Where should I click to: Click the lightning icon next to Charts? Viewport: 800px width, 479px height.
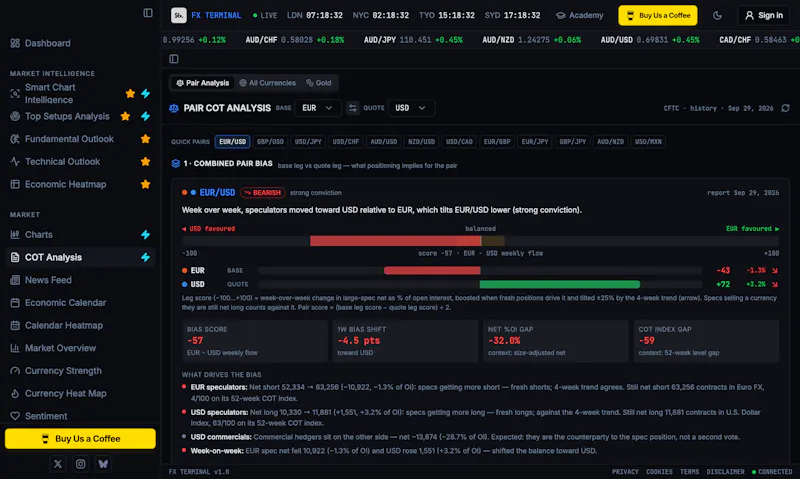pyautogui.click(x=145, y=235)
